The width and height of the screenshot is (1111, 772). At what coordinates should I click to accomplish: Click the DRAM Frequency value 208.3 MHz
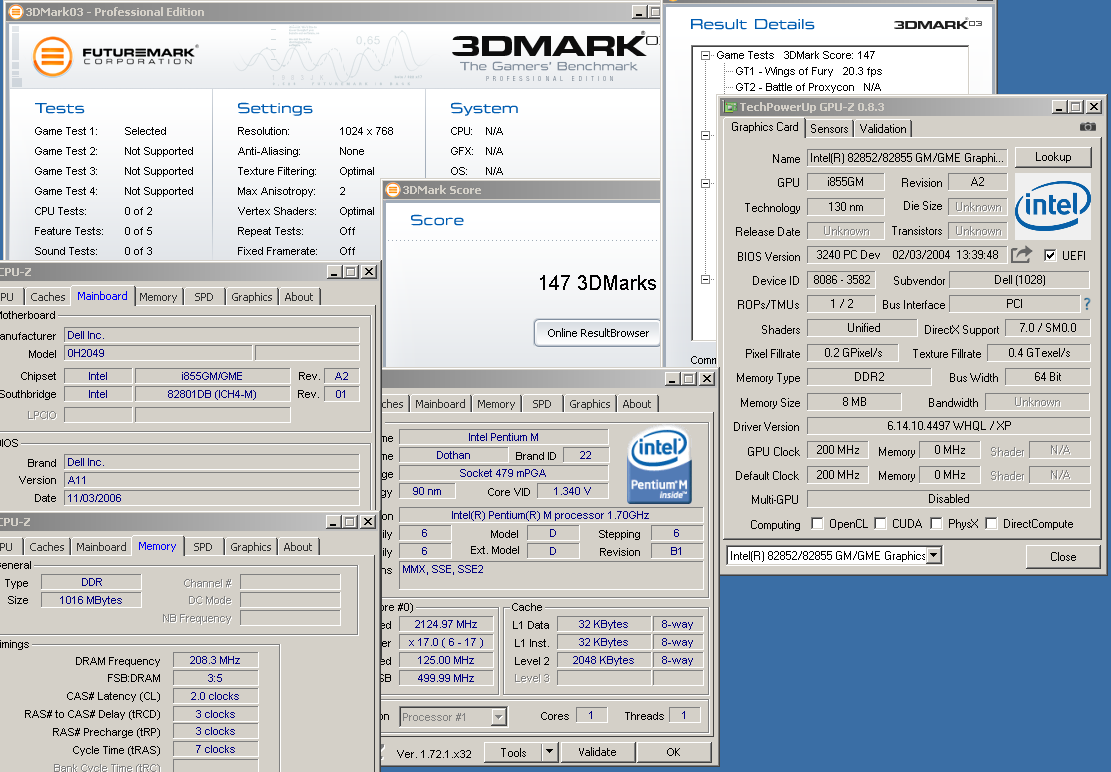215,660
